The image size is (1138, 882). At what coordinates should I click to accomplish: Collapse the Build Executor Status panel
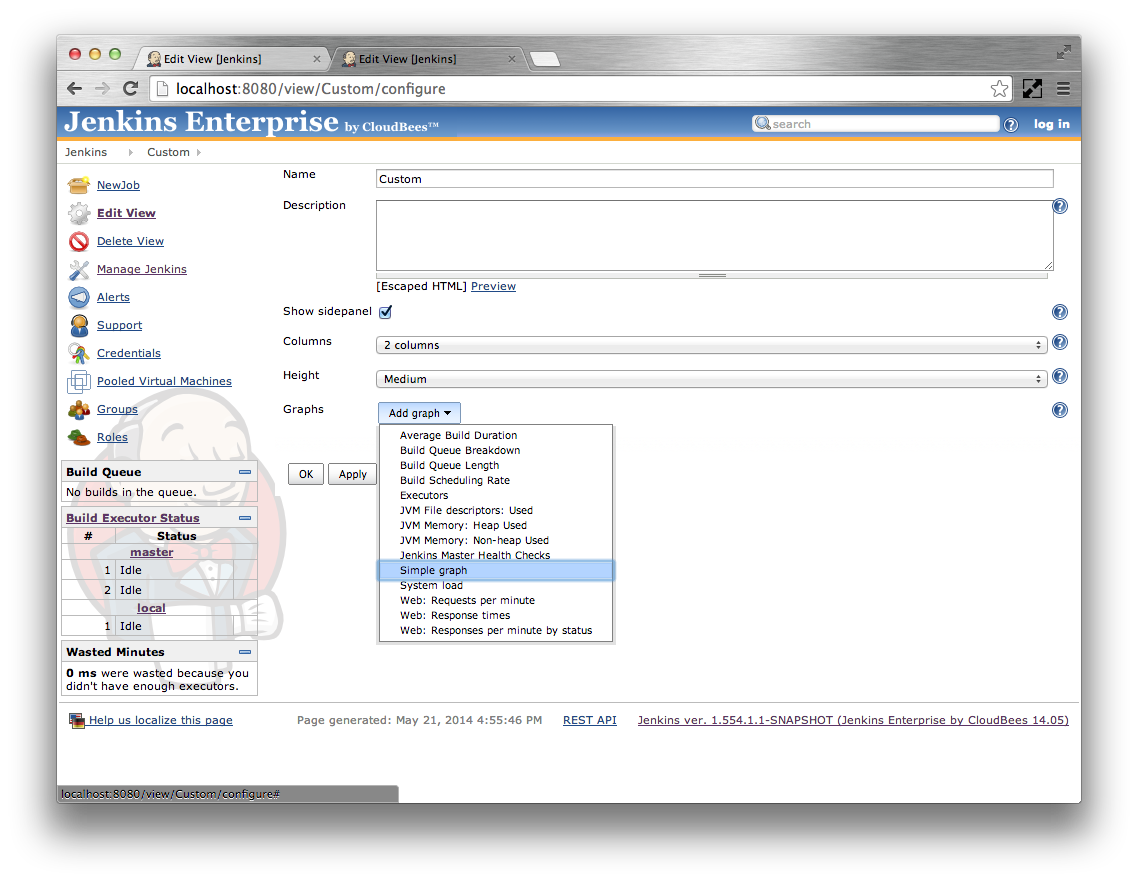pyautogui.click(x=245, y=518)
